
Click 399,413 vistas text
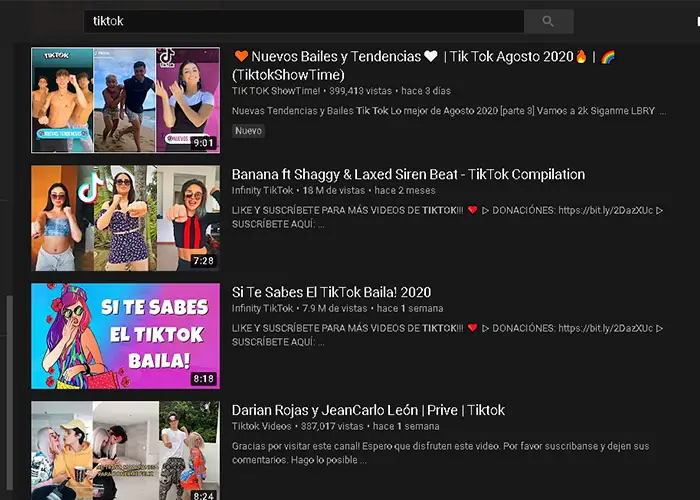click(360, 91)
